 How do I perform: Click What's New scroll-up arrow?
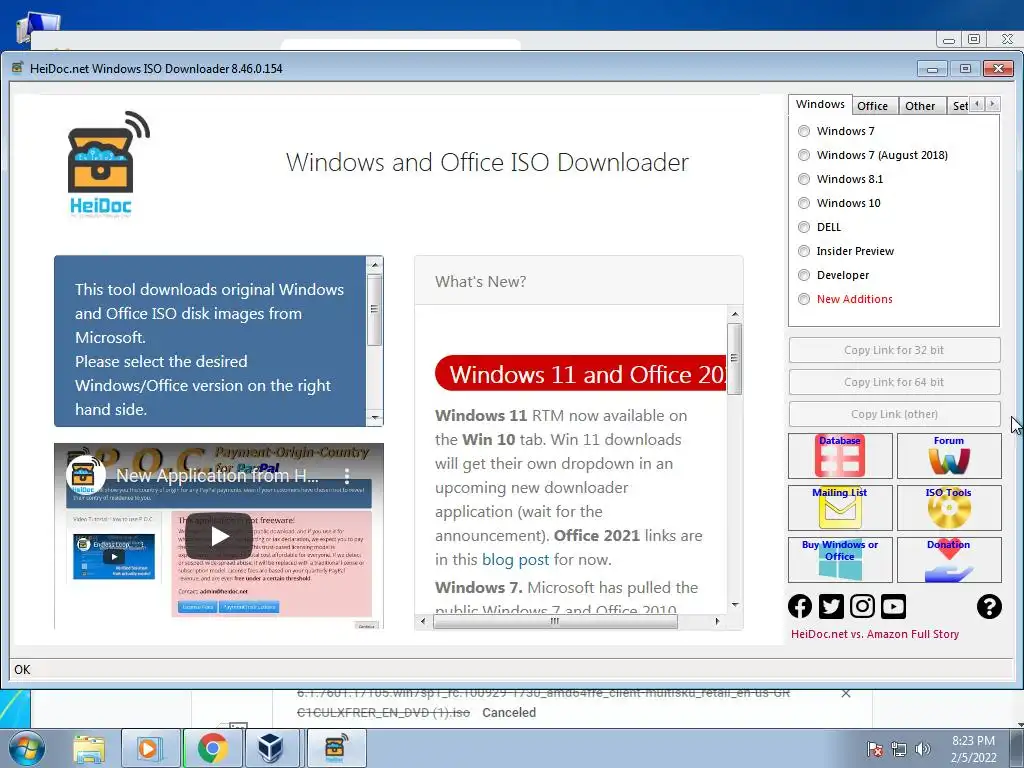pyautogui.click(x=735, y=314)
